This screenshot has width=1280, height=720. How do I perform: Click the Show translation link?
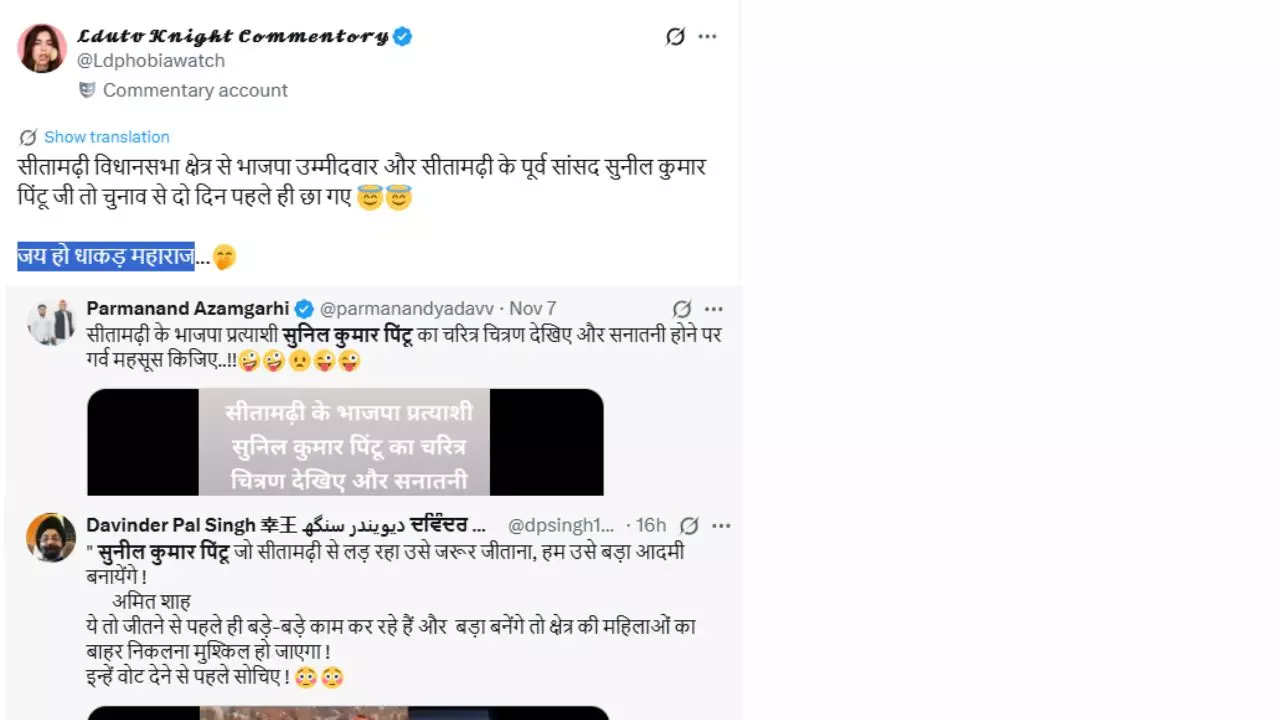coord(106,137)
